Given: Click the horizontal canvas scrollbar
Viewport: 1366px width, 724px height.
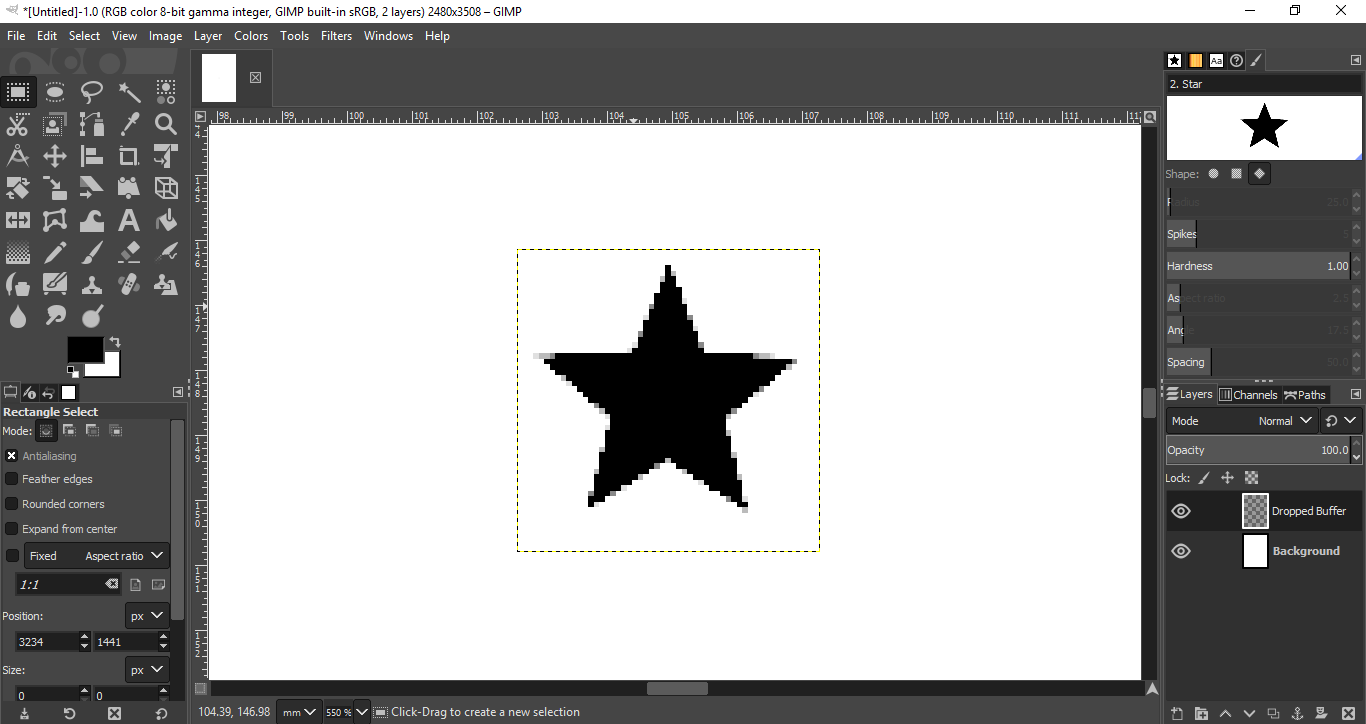Looking at the screenshot, I should click(677, 688).
